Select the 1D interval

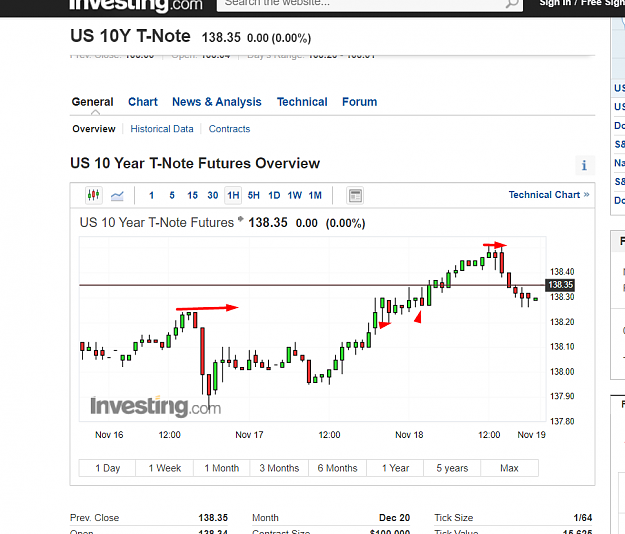[274, 195]
